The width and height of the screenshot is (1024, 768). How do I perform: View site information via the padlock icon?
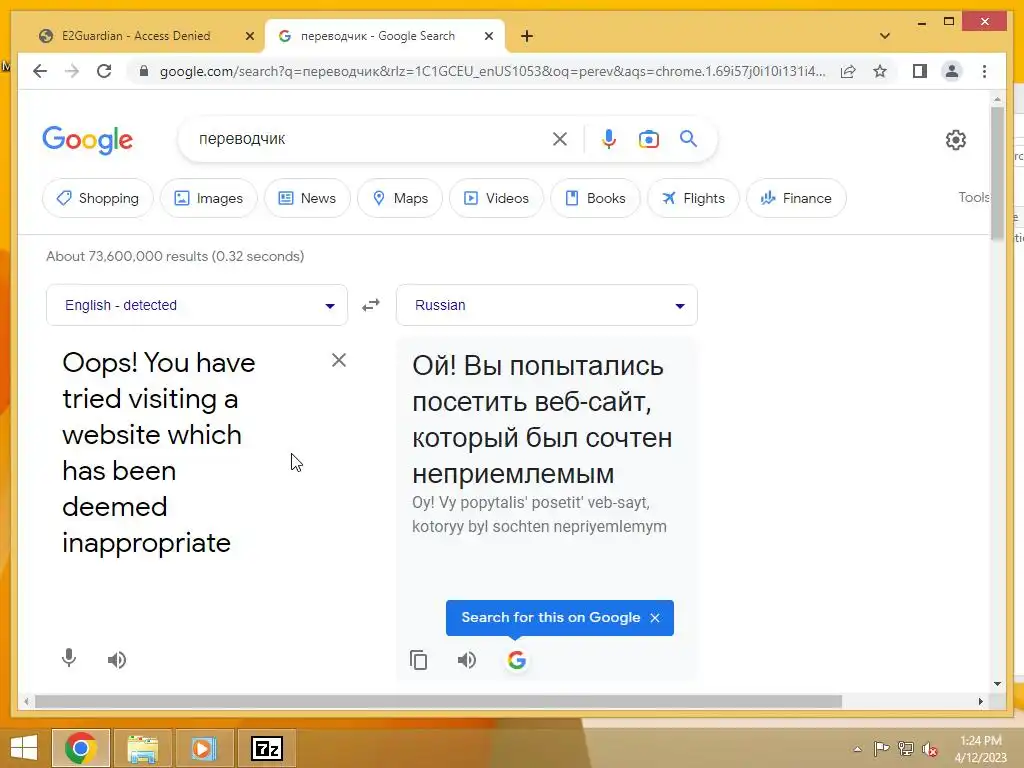pyautogui.click(x=144, y=71)
